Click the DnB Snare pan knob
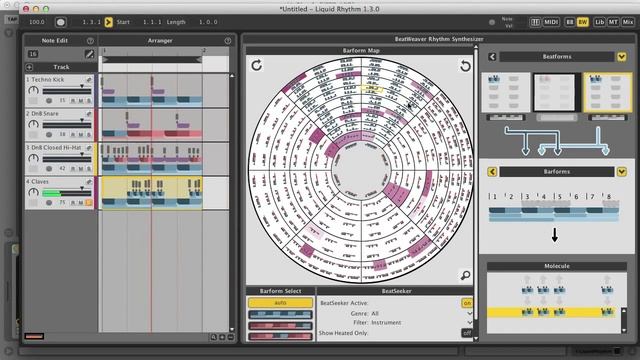 33,124
